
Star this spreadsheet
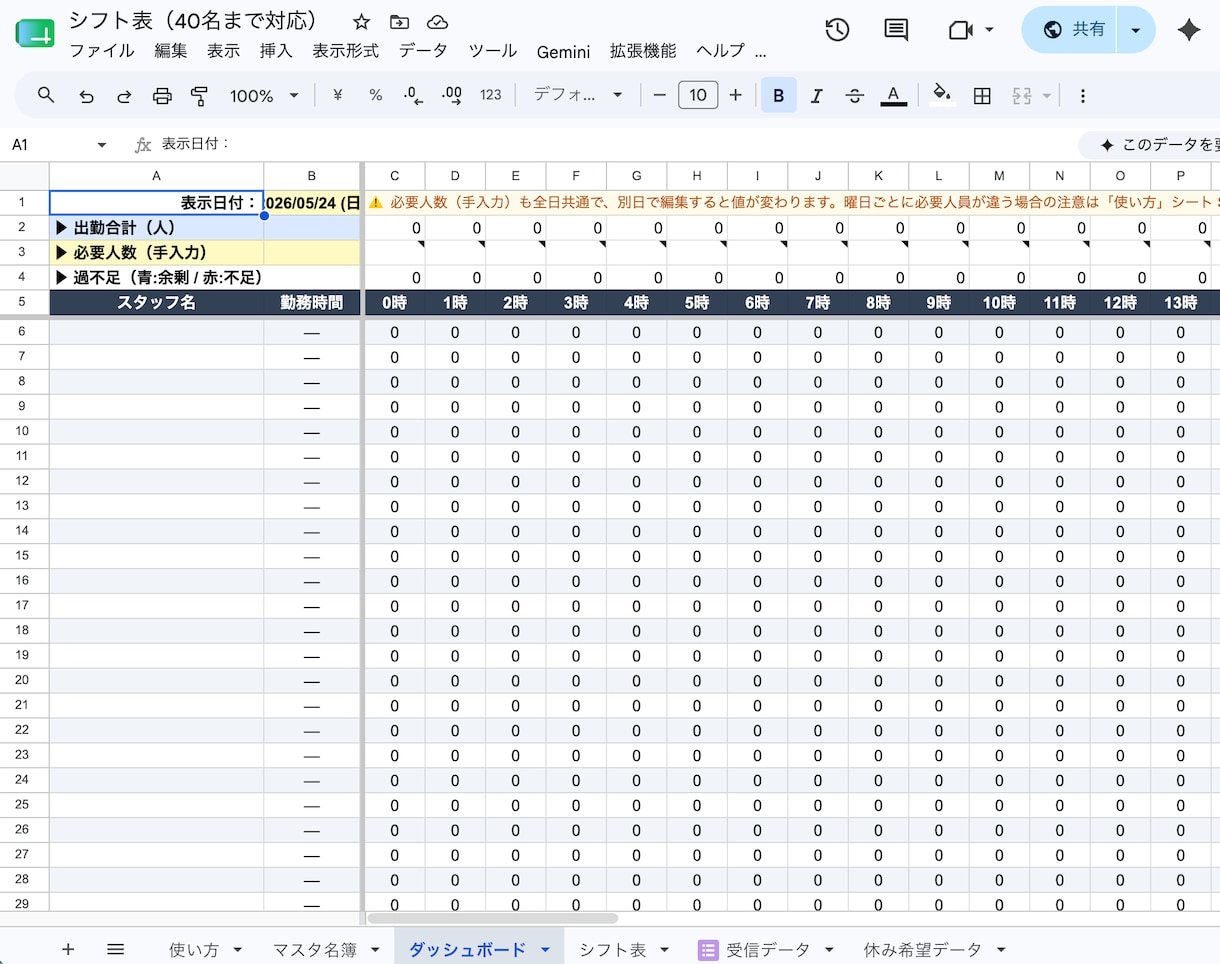click(362, 22)
